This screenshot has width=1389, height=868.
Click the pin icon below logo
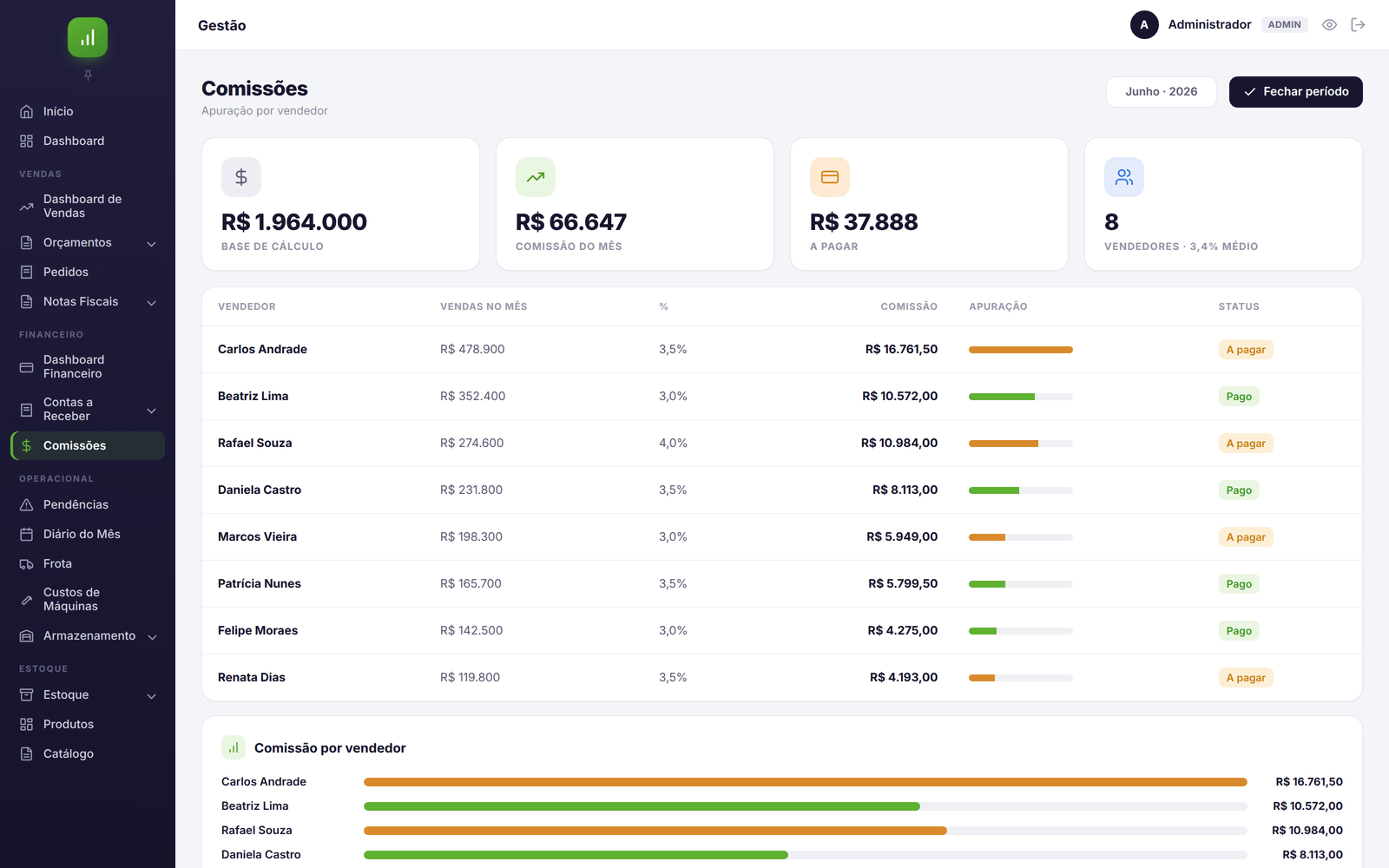(88, 76)
